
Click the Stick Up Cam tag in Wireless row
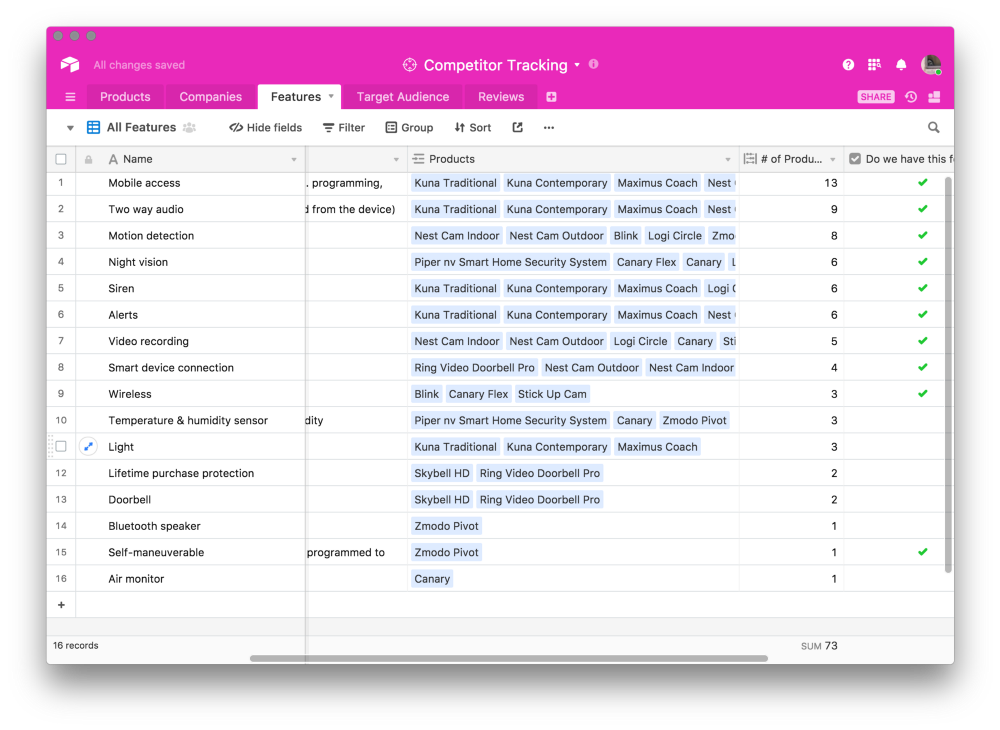552,394
